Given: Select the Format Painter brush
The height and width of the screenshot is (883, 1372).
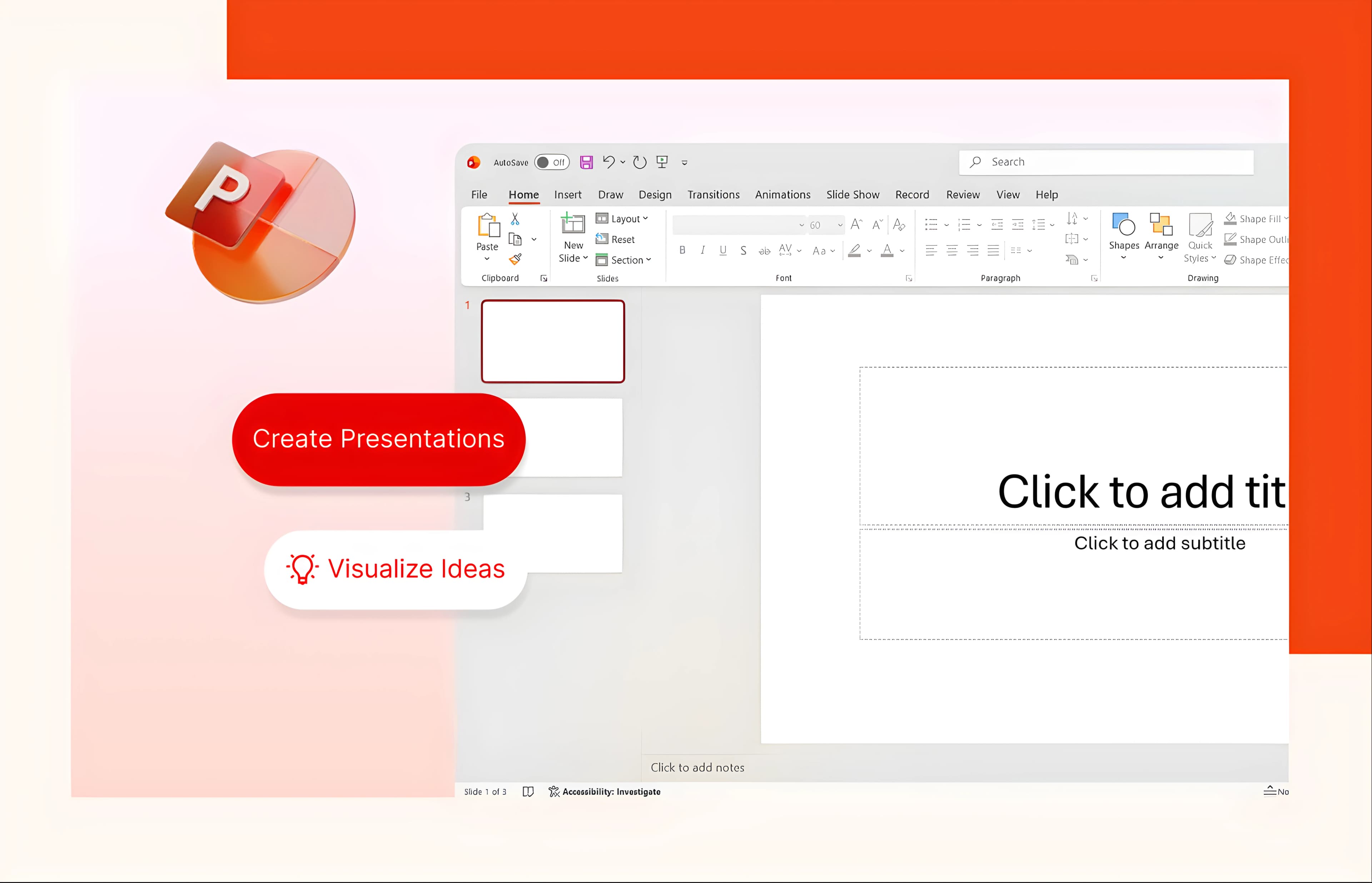Looking at the screenshot, I should (516, 259).
